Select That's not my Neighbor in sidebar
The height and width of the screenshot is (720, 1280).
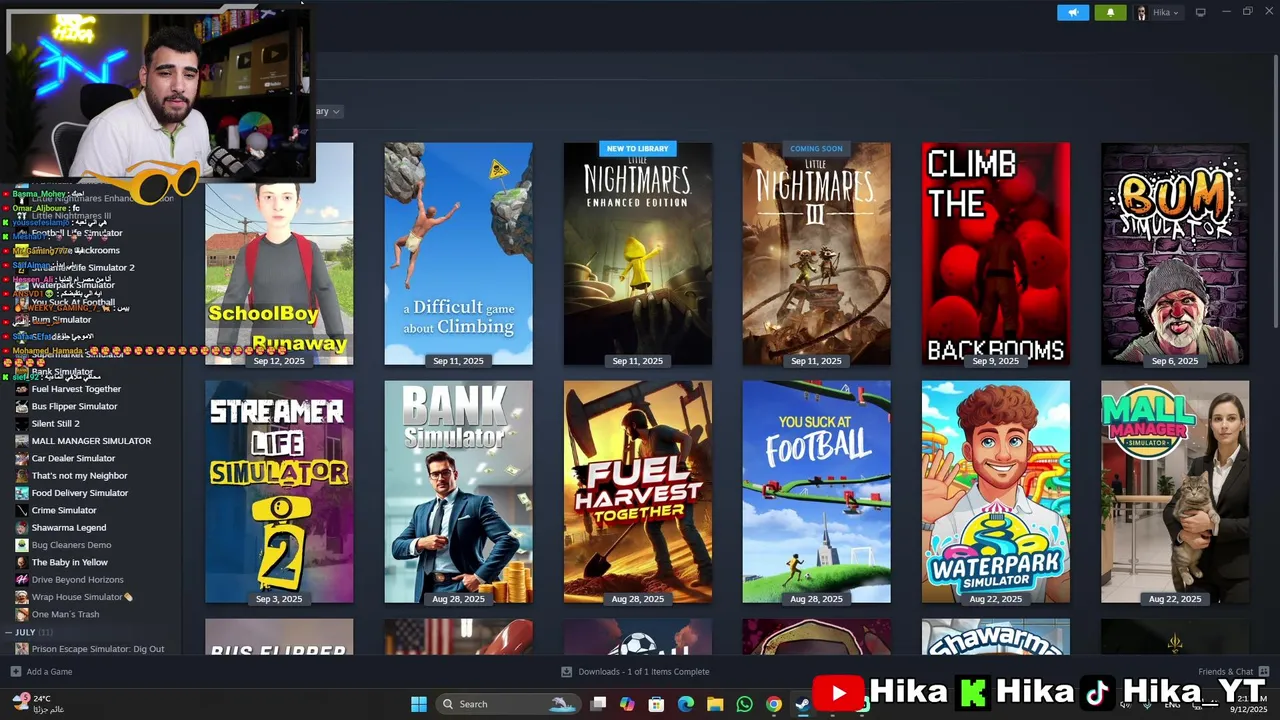[x=80, y=476]
